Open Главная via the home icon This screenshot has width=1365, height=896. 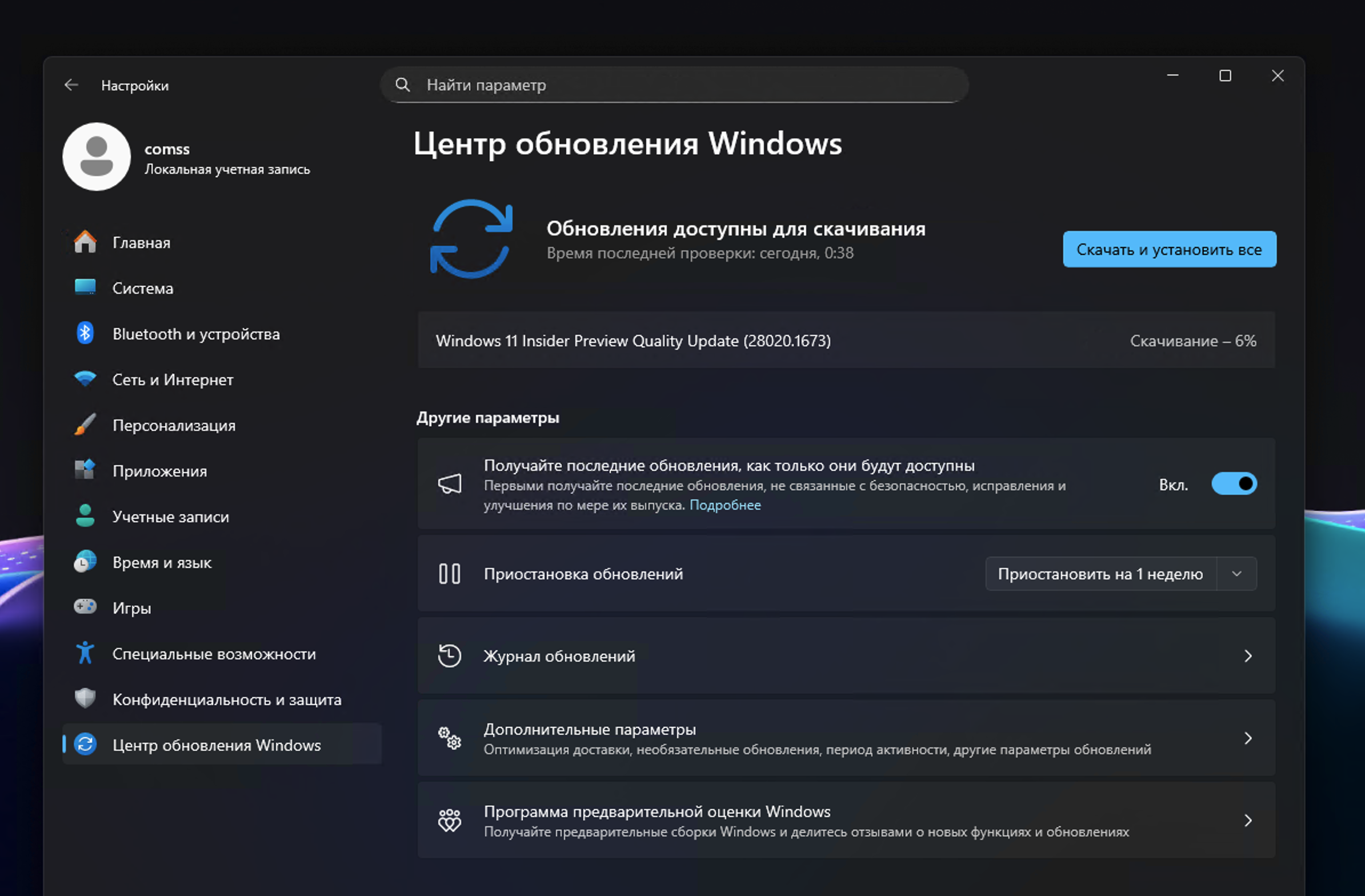pyautogui.click(x=85, y=242)
